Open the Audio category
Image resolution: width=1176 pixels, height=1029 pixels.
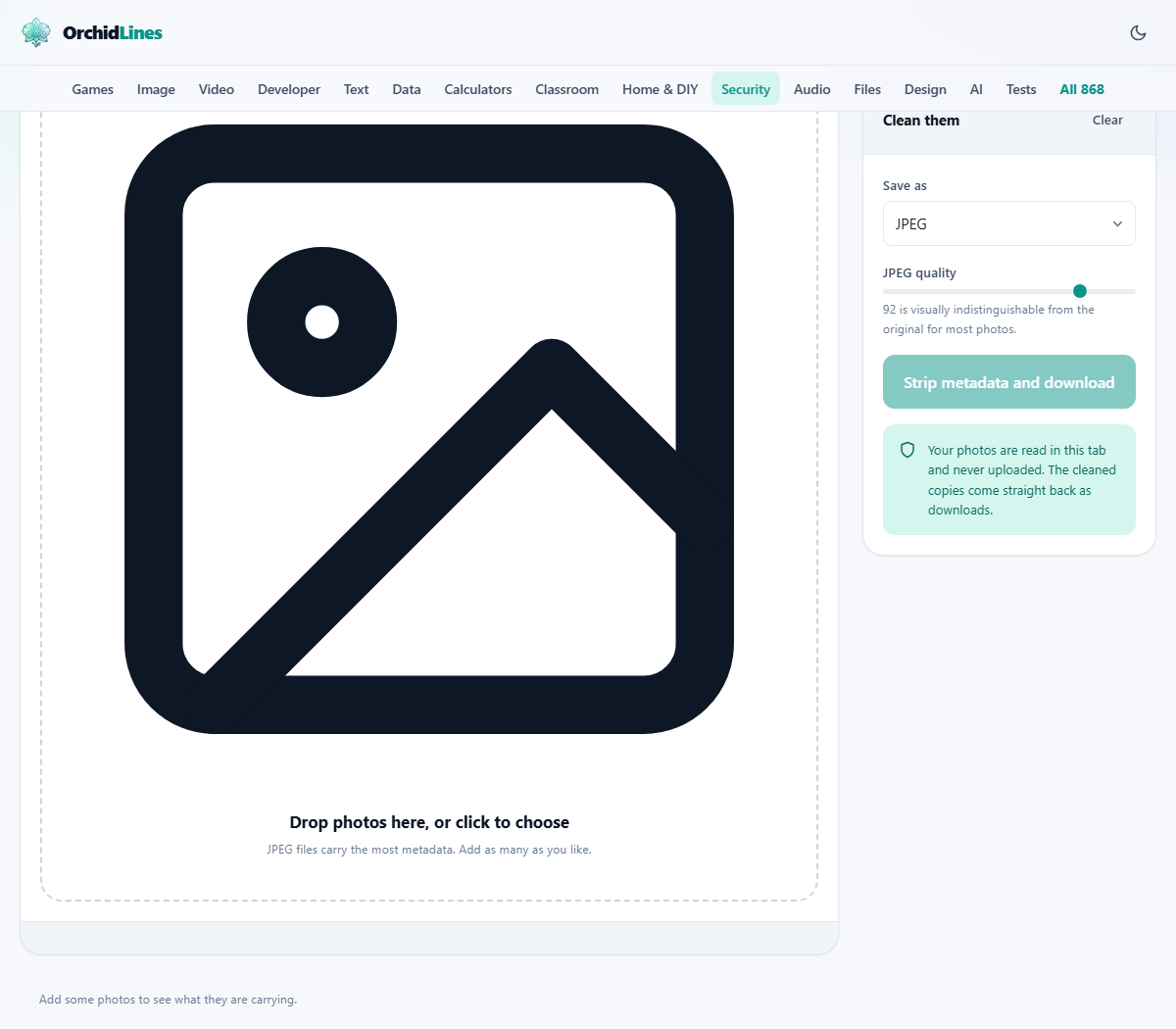click(812, 89)
